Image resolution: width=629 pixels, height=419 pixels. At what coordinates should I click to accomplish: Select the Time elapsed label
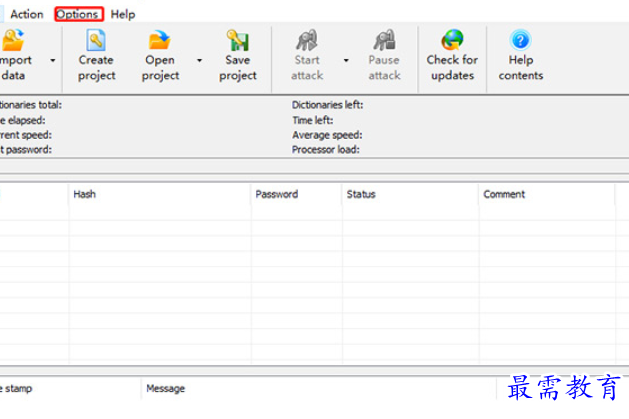pyautogui.click(x=22, y=120)
